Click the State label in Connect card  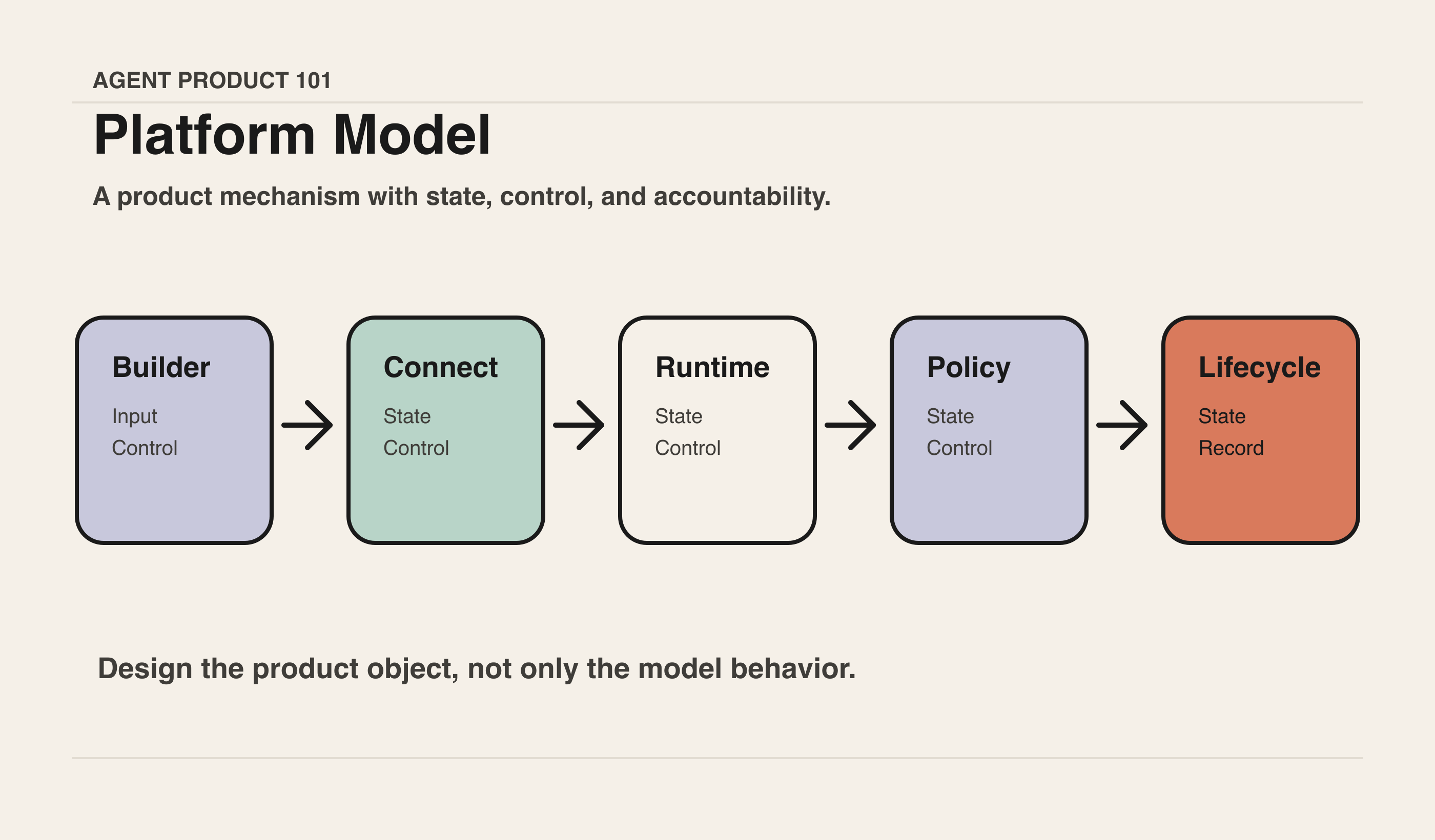[407, 416]
